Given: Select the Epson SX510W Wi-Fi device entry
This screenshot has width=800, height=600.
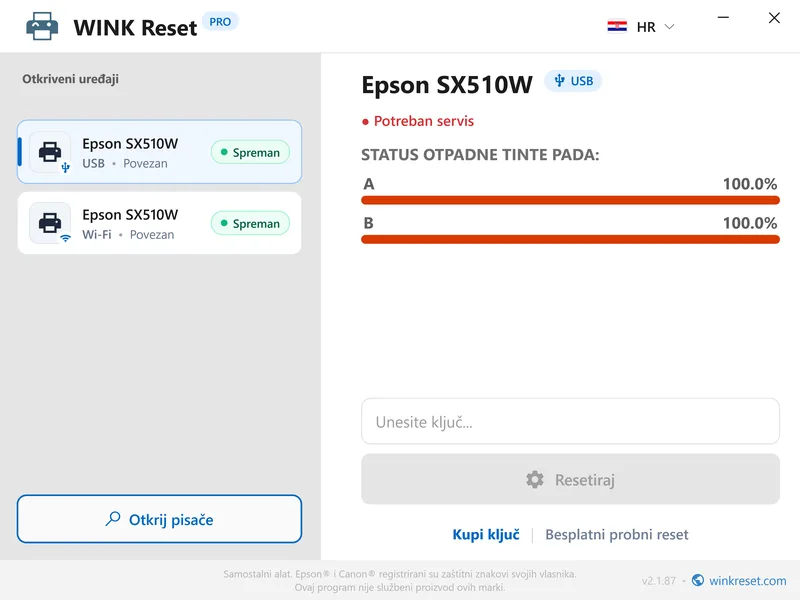Looking at the screenshot, I should click(159, 223).
